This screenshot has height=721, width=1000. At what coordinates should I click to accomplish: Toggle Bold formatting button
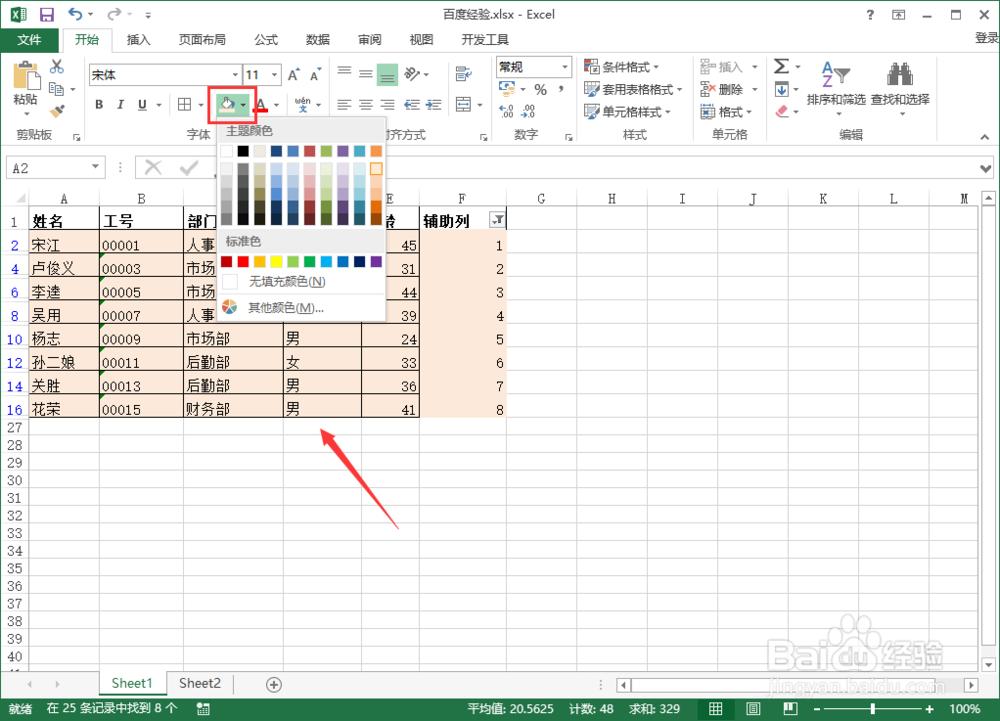99,105
